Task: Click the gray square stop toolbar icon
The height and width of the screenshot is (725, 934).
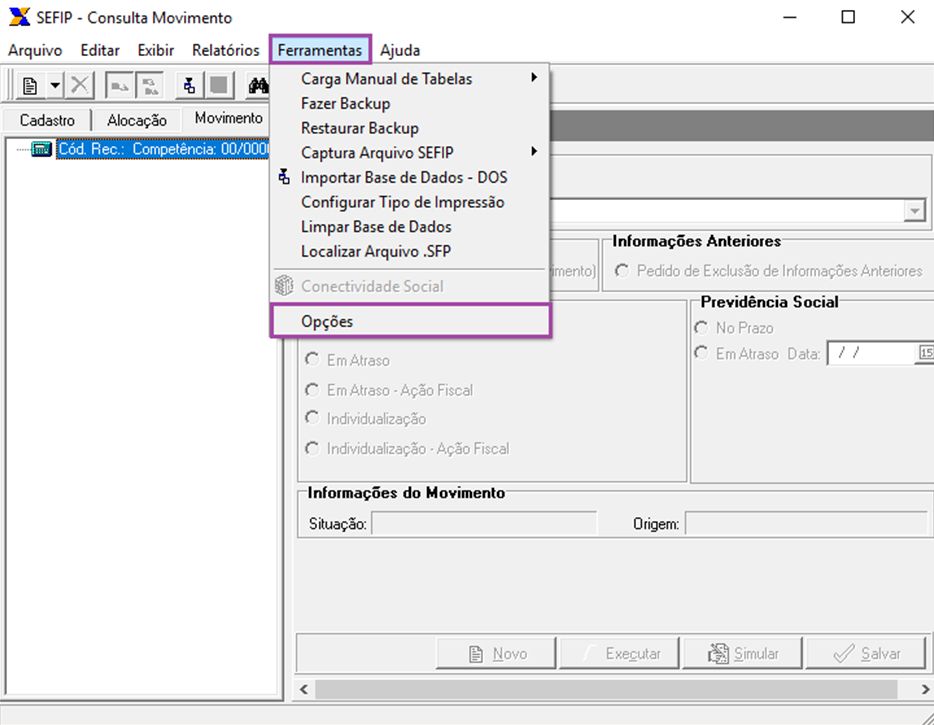Action: pos(219,86)
